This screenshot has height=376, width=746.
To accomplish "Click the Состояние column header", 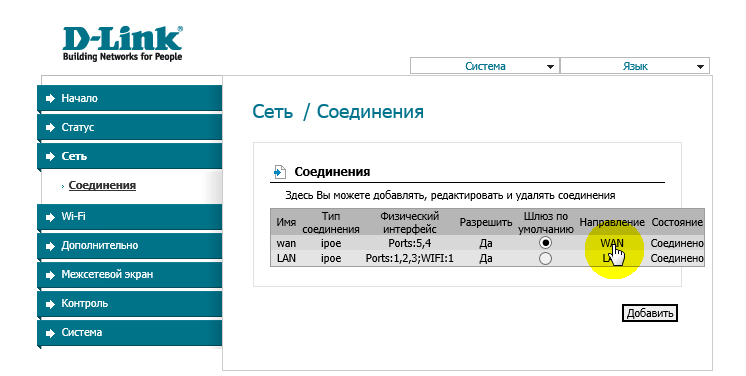I will click(x=677, y=222).
